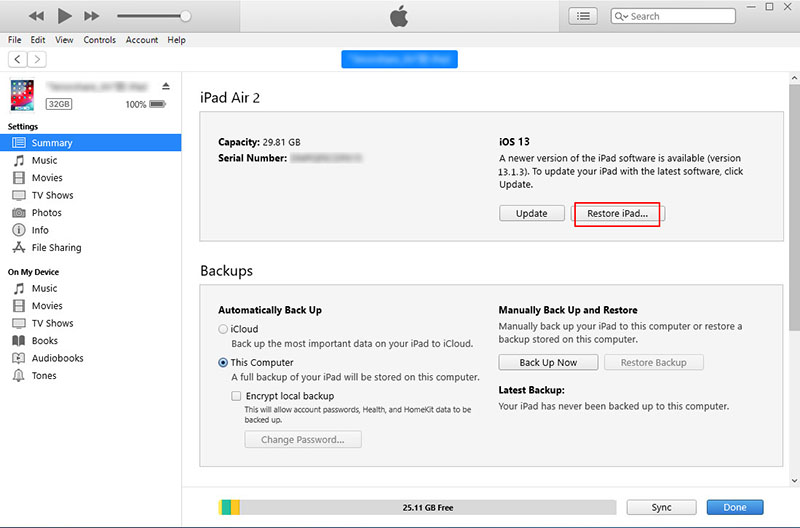Click TV Shows icon under On My Device
Viewport: 800px width, 528px height.
point(19,323)
